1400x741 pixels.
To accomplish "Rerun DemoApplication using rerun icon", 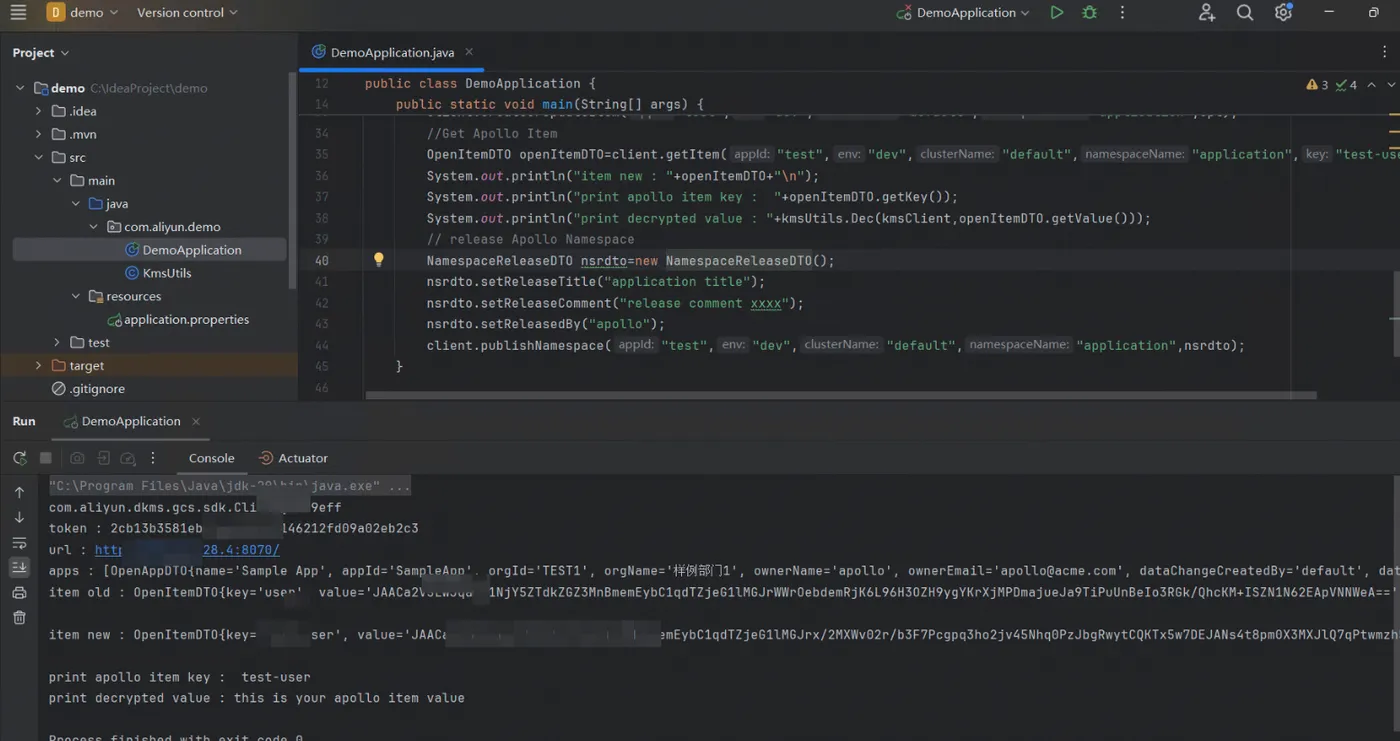I will (x=19, y=458).
